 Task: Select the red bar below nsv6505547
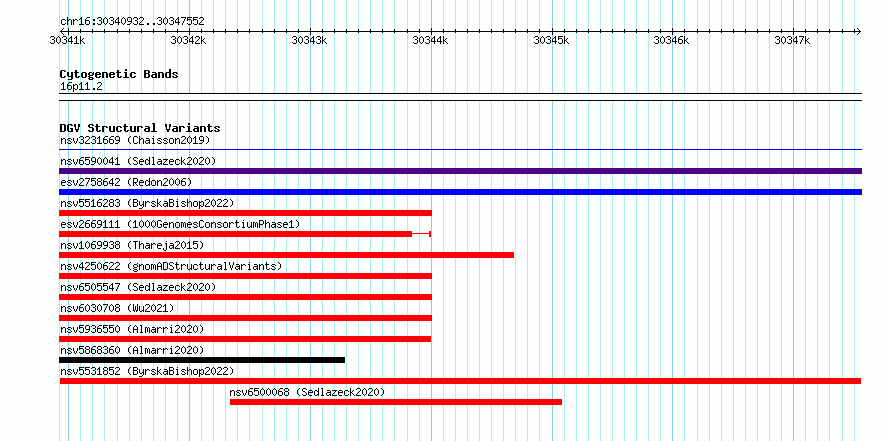pos(246,297)
